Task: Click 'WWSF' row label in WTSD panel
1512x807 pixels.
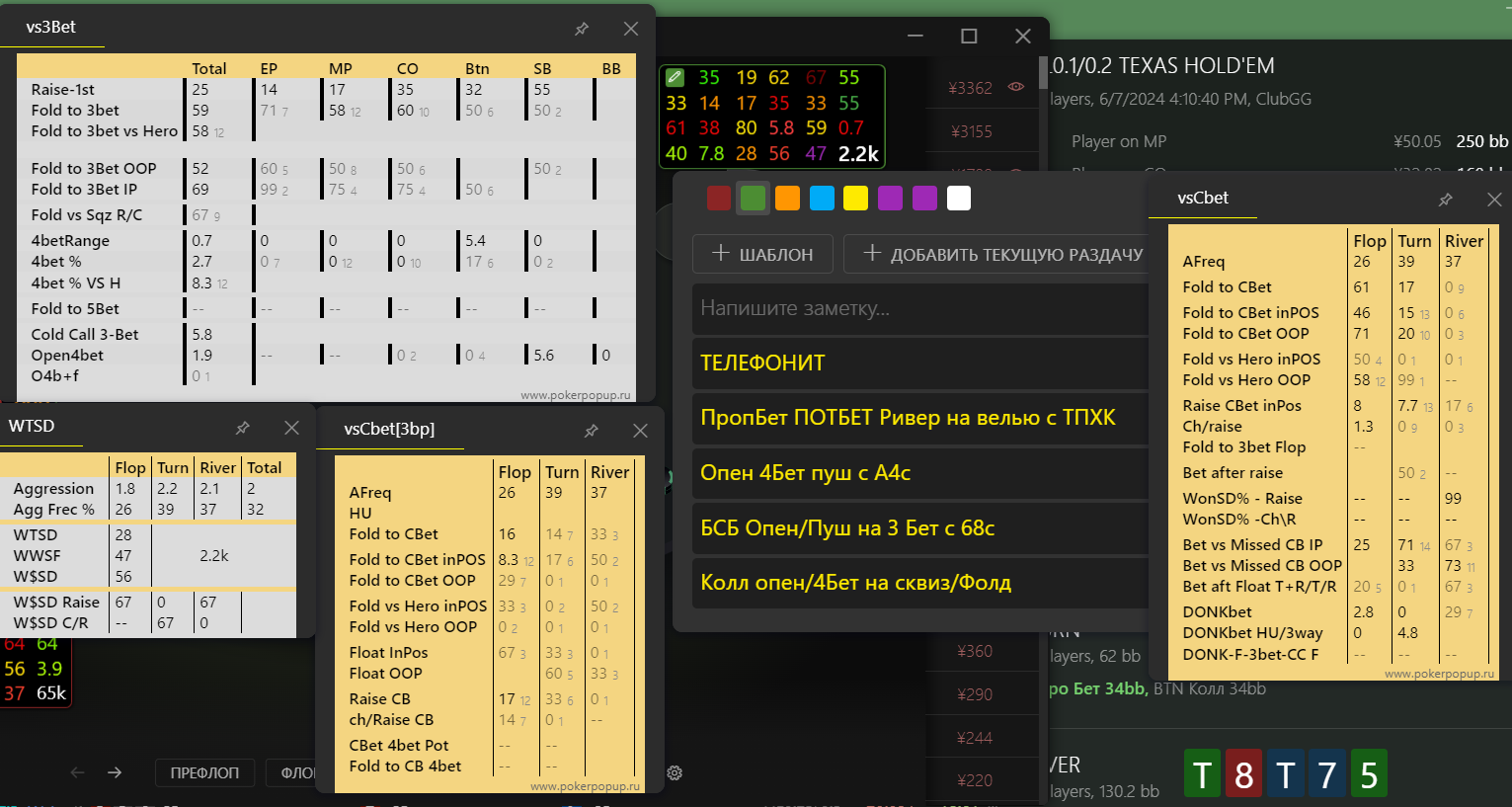Action: pyautogui.click(x=37, y=556)
